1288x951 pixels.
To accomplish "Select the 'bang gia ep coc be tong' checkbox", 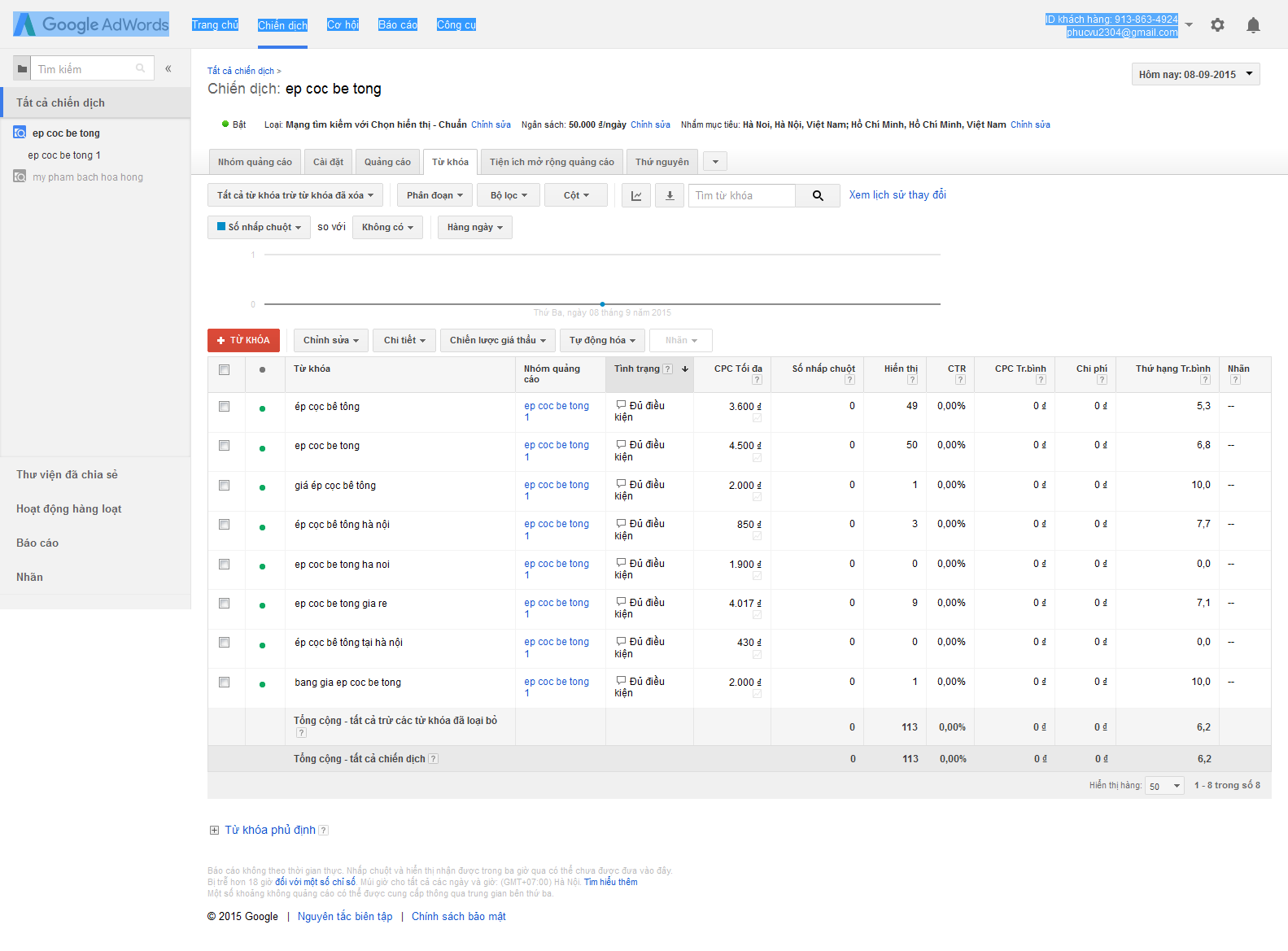I will point(225,683).
